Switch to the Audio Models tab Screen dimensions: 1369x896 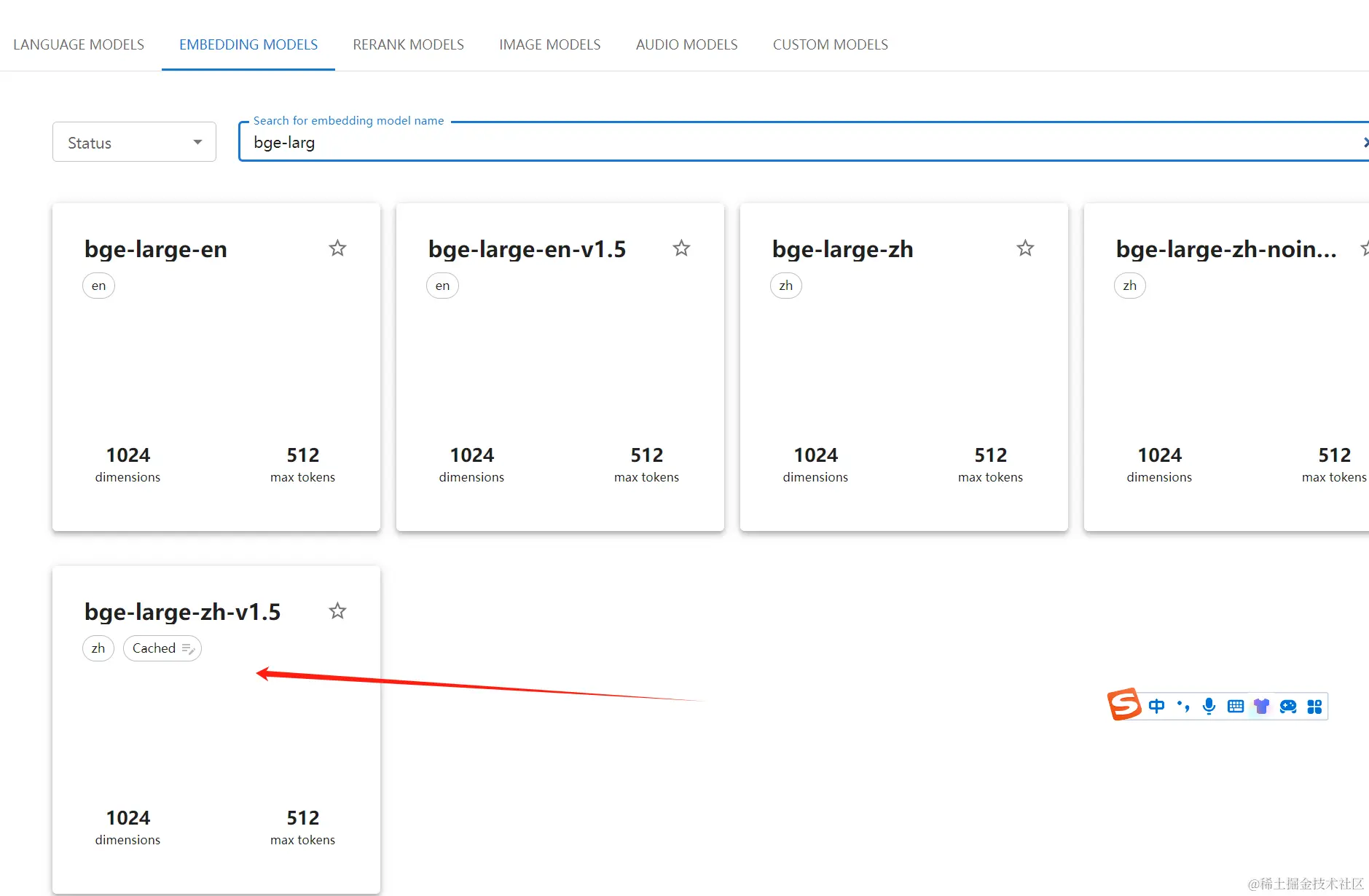tap(686, 44)
